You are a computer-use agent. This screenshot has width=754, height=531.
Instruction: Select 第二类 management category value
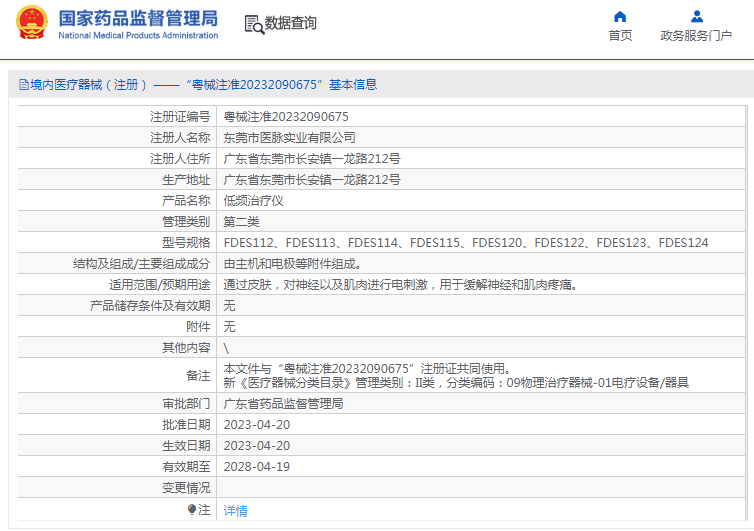tap(241, 222)
